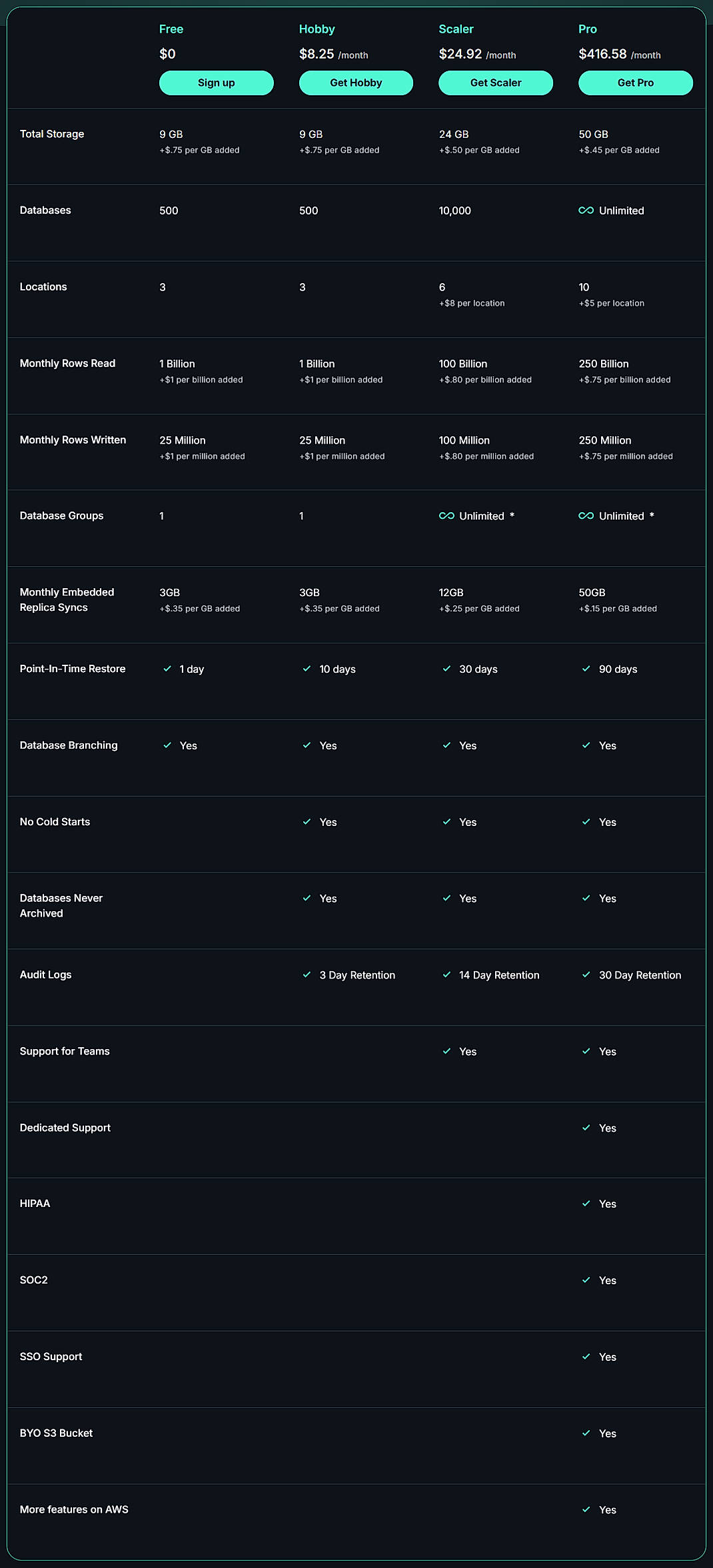Click the infinity icon in Pro Database Groups row
Viewport: 713px width, 1568px height.
586,516
